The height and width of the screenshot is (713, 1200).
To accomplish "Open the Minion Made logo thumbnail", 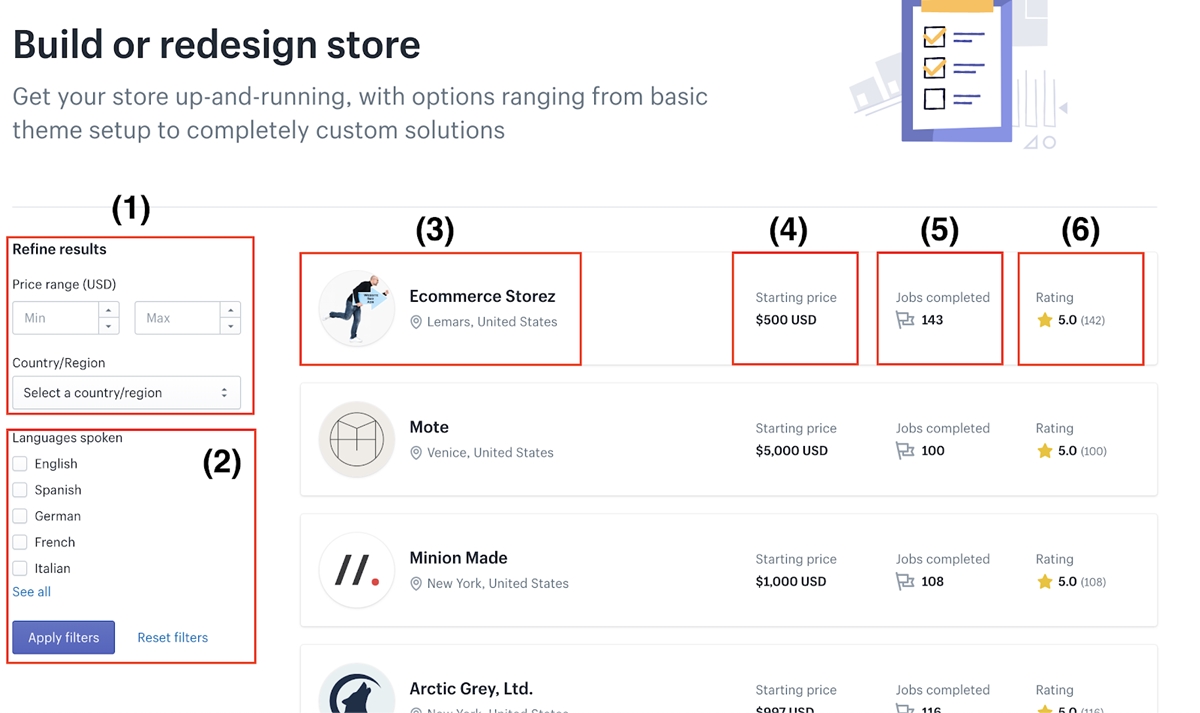I will click(357, 571).
